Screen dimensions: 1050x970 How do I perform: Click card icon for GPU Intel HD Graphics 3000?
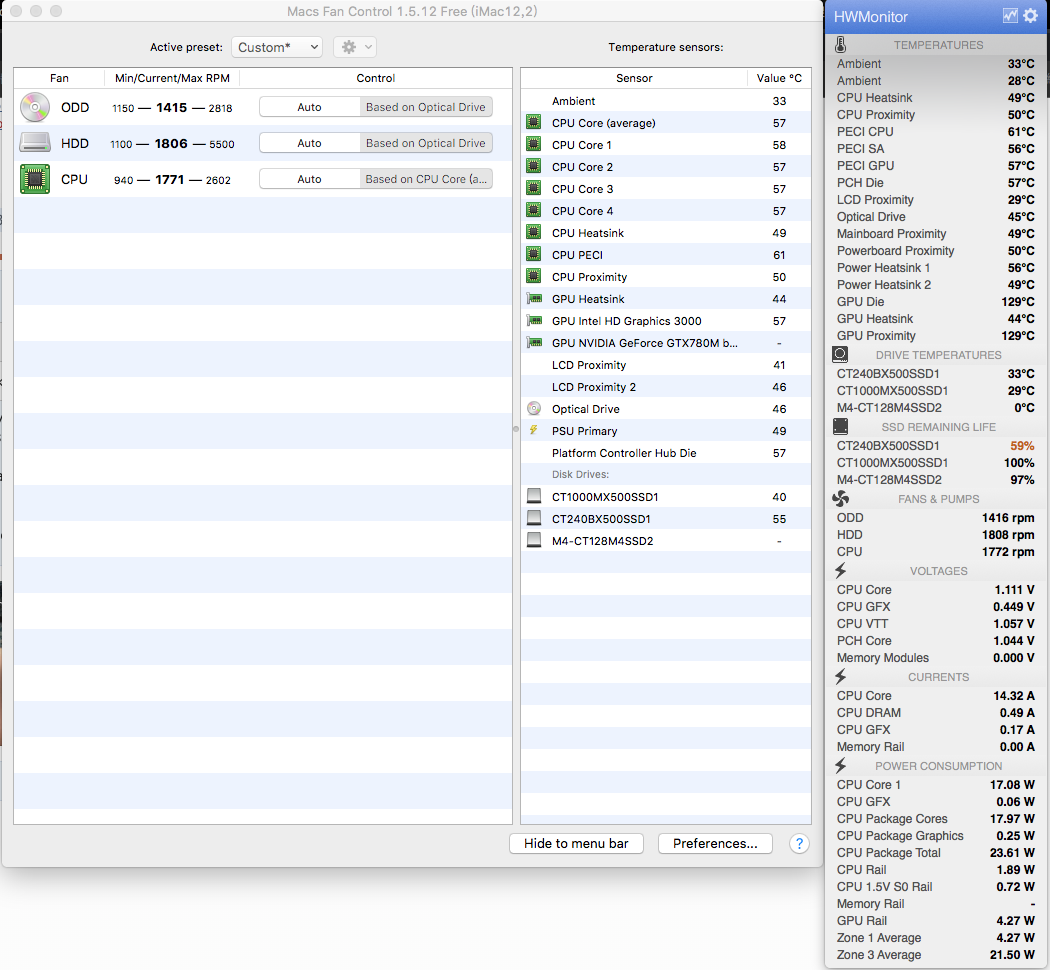[x=534, y=321]
